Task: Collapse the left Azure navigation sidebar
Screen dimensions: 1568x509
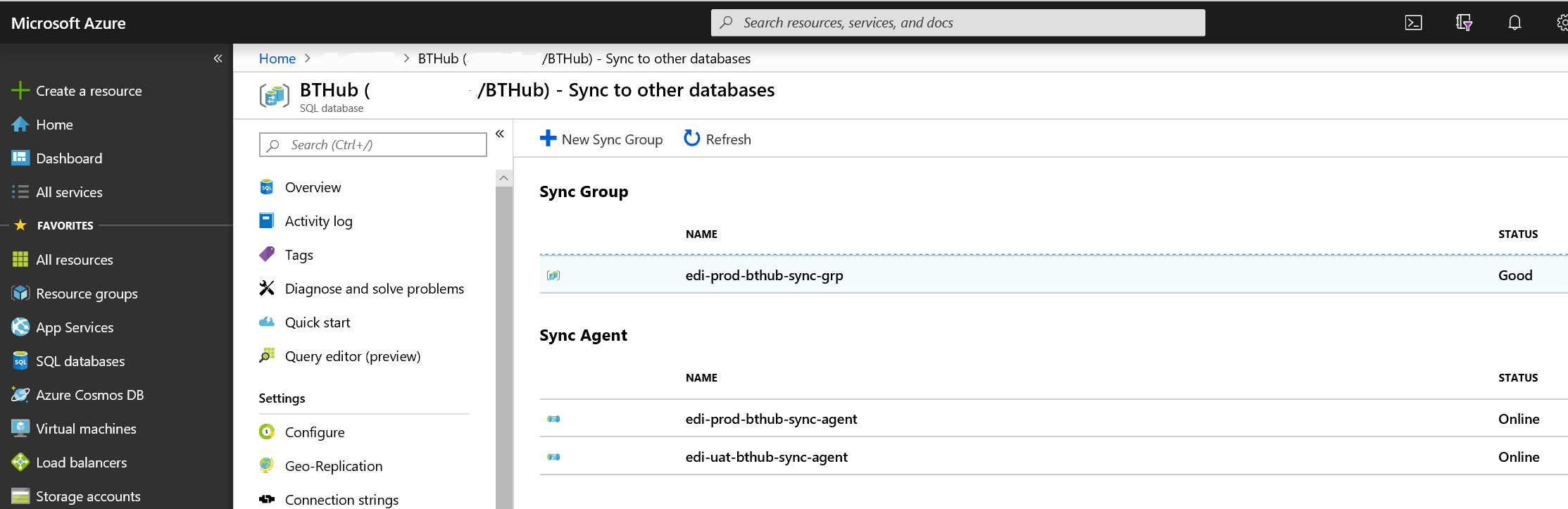Action: tap(218, 58)
